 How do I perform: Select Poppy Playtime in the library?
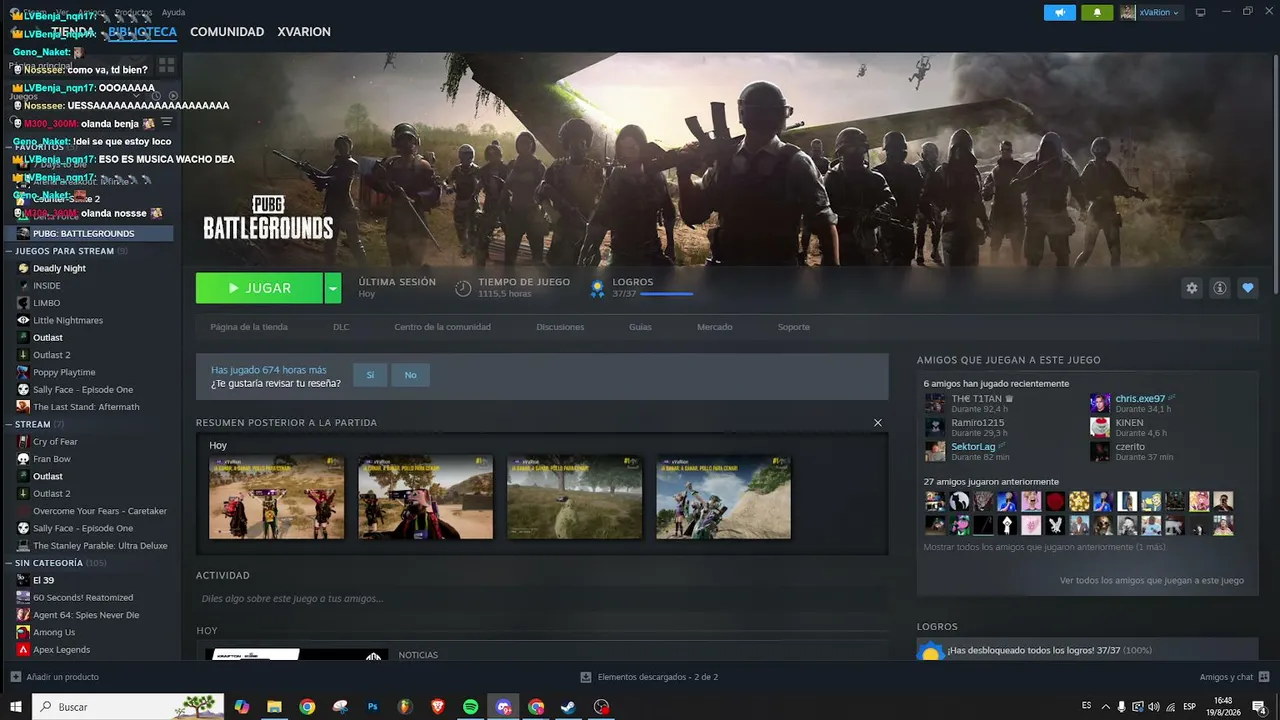64,372
